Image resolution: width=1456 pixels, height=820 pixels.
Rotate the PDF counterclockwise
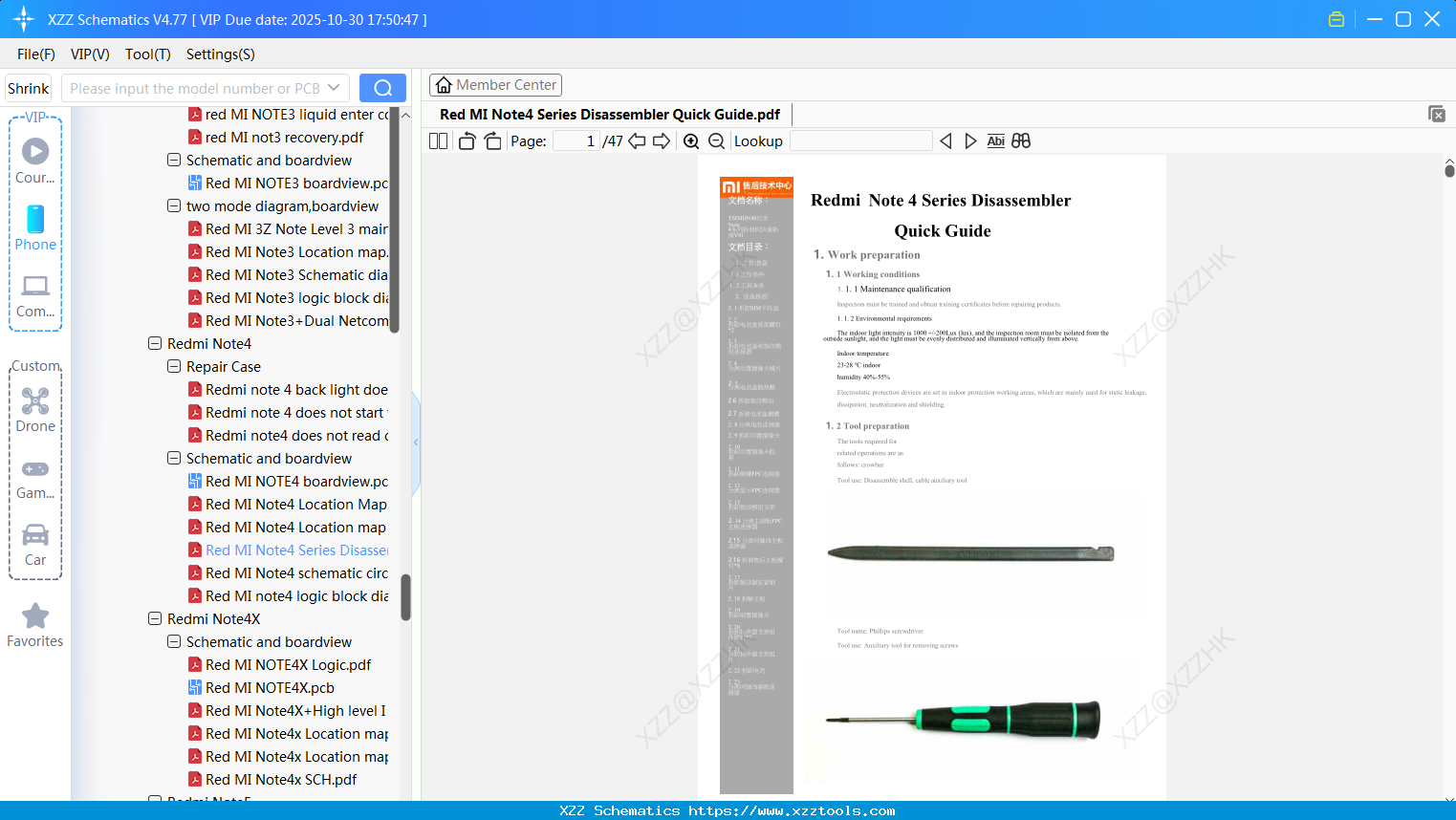[x=466, y=140]
